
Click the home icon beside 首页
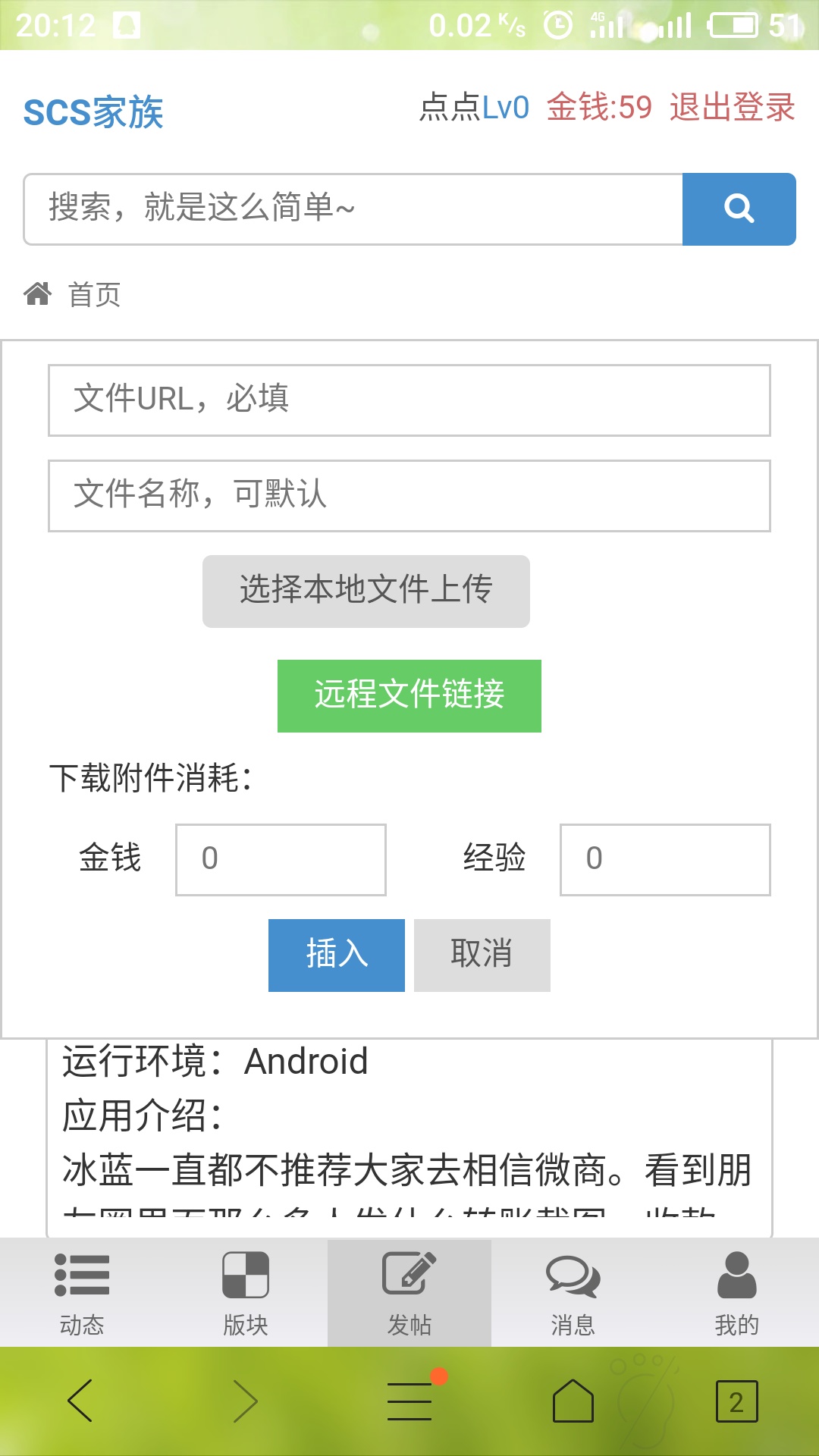[38, 293]
